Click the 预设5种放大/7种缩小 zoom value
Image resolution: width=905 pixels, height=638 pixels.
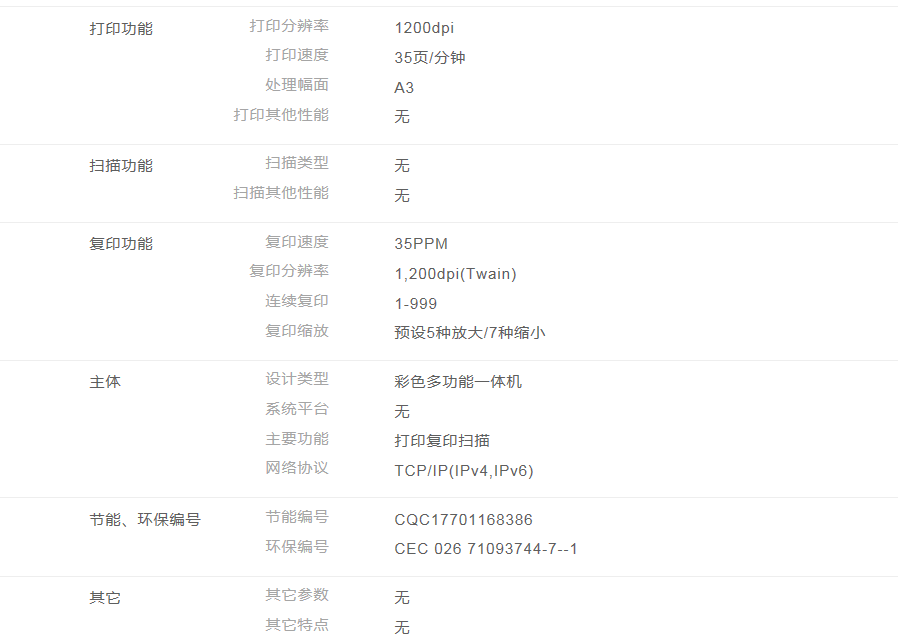pyautogui.click(x=470, y=333)
